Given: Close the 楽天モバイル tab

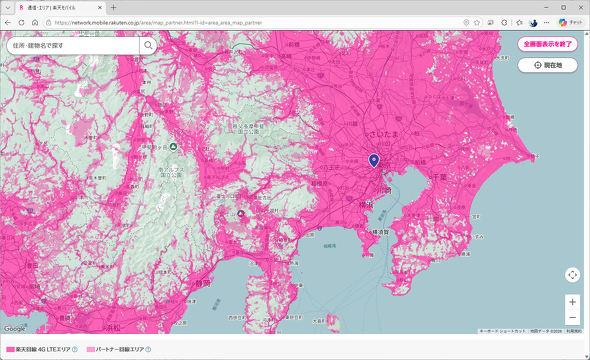Looking at the screenshot, I should [100, 8].
